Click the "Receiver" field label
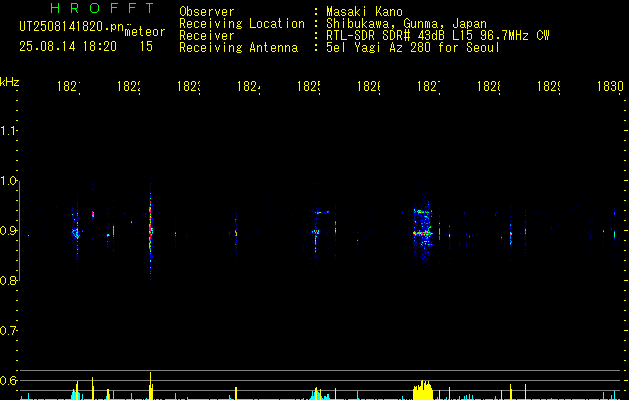Viewport: 629px width, 400px height. tap(207, 36)
